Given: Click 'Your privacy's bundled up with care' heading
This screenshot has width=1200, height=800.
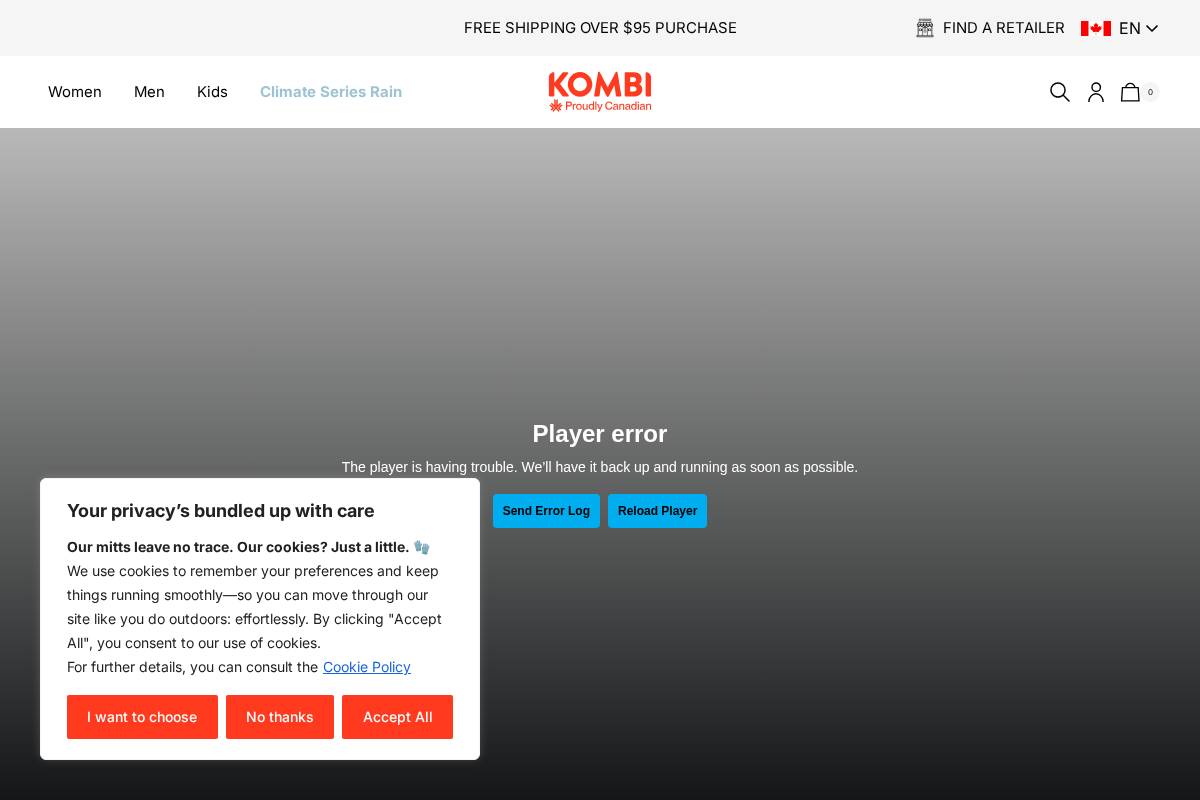Looking at the screenshot, I should [x=221, y=511].
